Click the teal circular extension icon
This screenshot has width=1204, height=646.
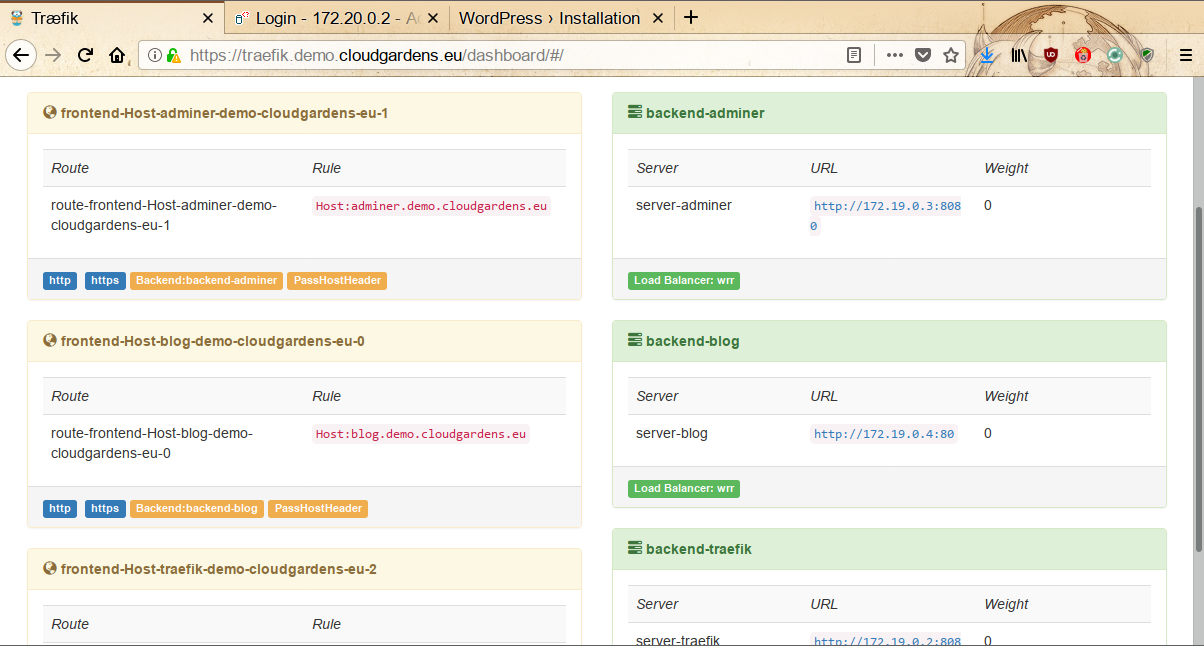click(x=1115, y=56)
